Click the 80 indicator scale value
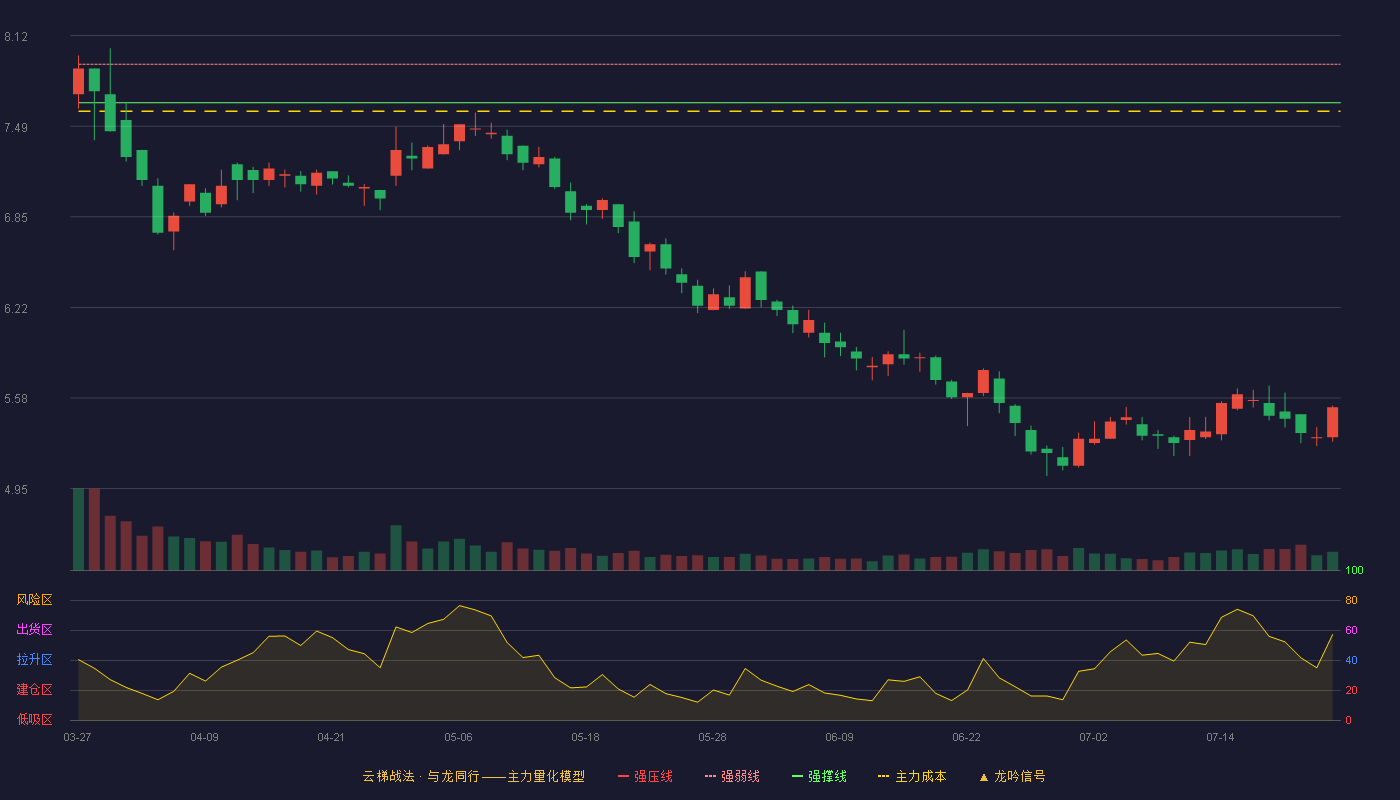 1351,601
